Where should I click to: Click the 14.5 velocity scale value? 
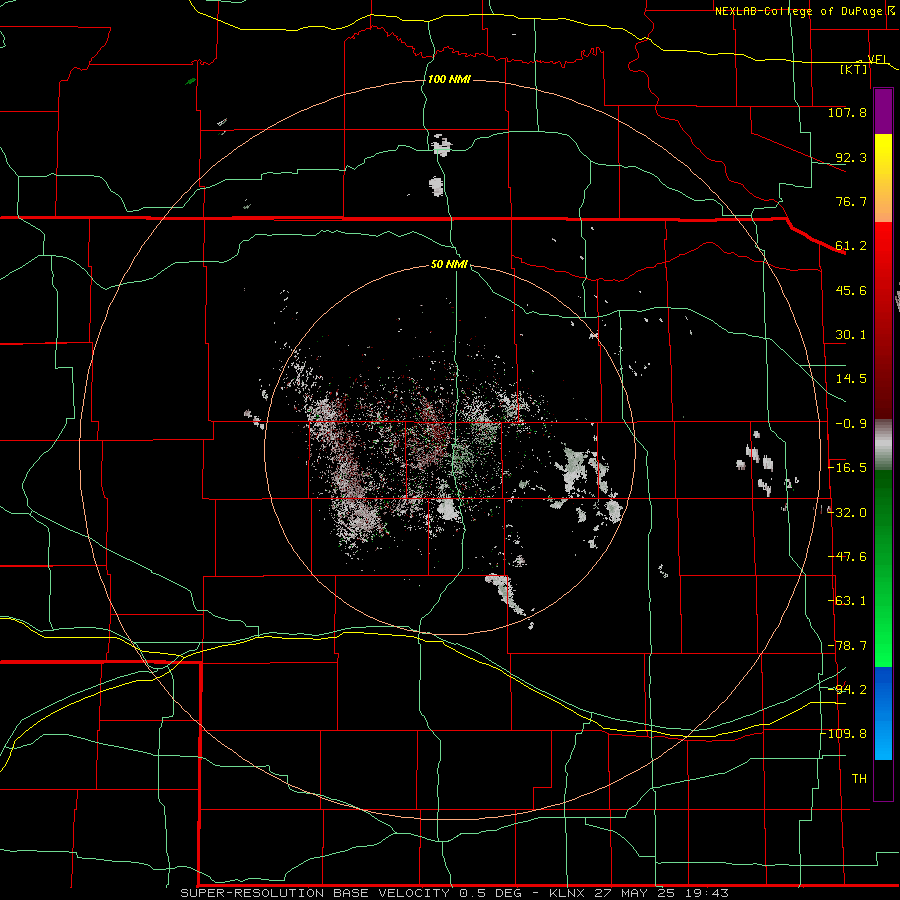(851, 379)
